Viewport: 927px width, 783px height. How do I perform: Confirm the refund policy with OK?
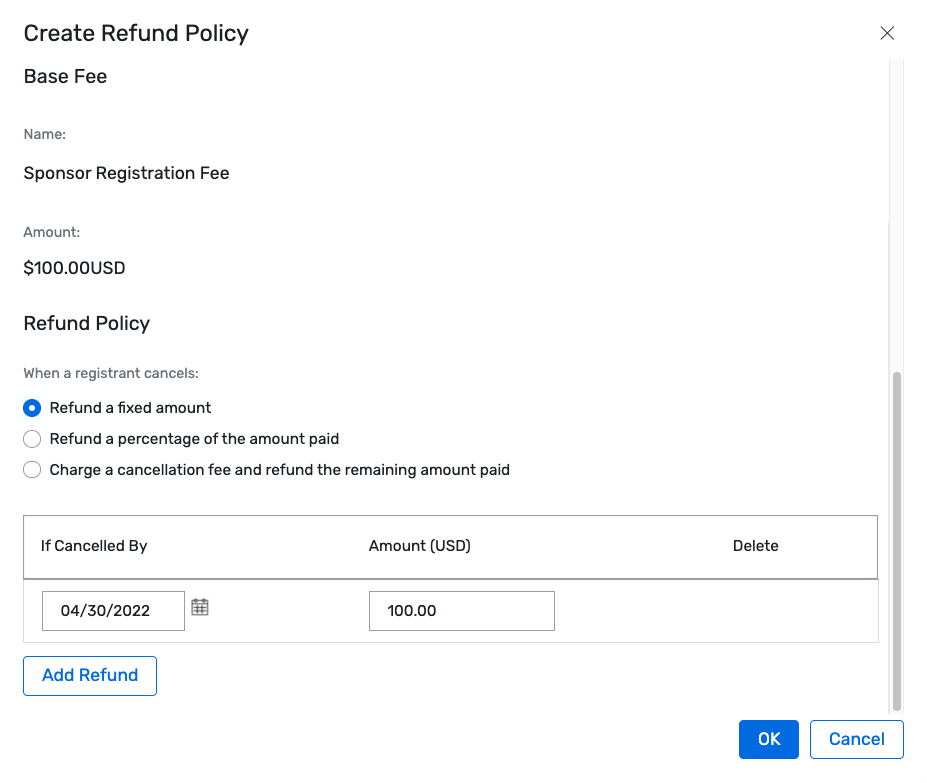click(x=768, y=739)
